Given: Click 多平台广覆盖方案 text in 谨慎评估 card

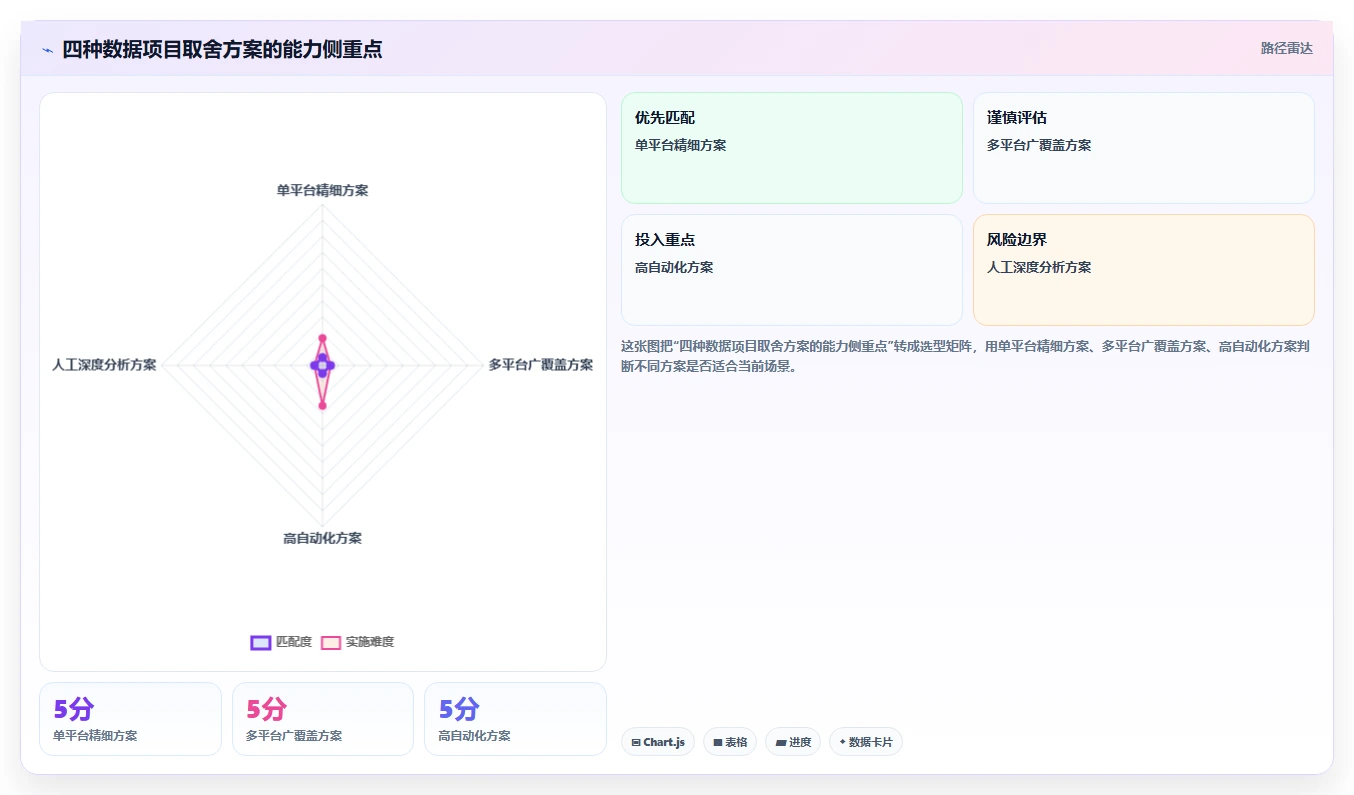Looking at the screenshot, I should point(1039,145).
